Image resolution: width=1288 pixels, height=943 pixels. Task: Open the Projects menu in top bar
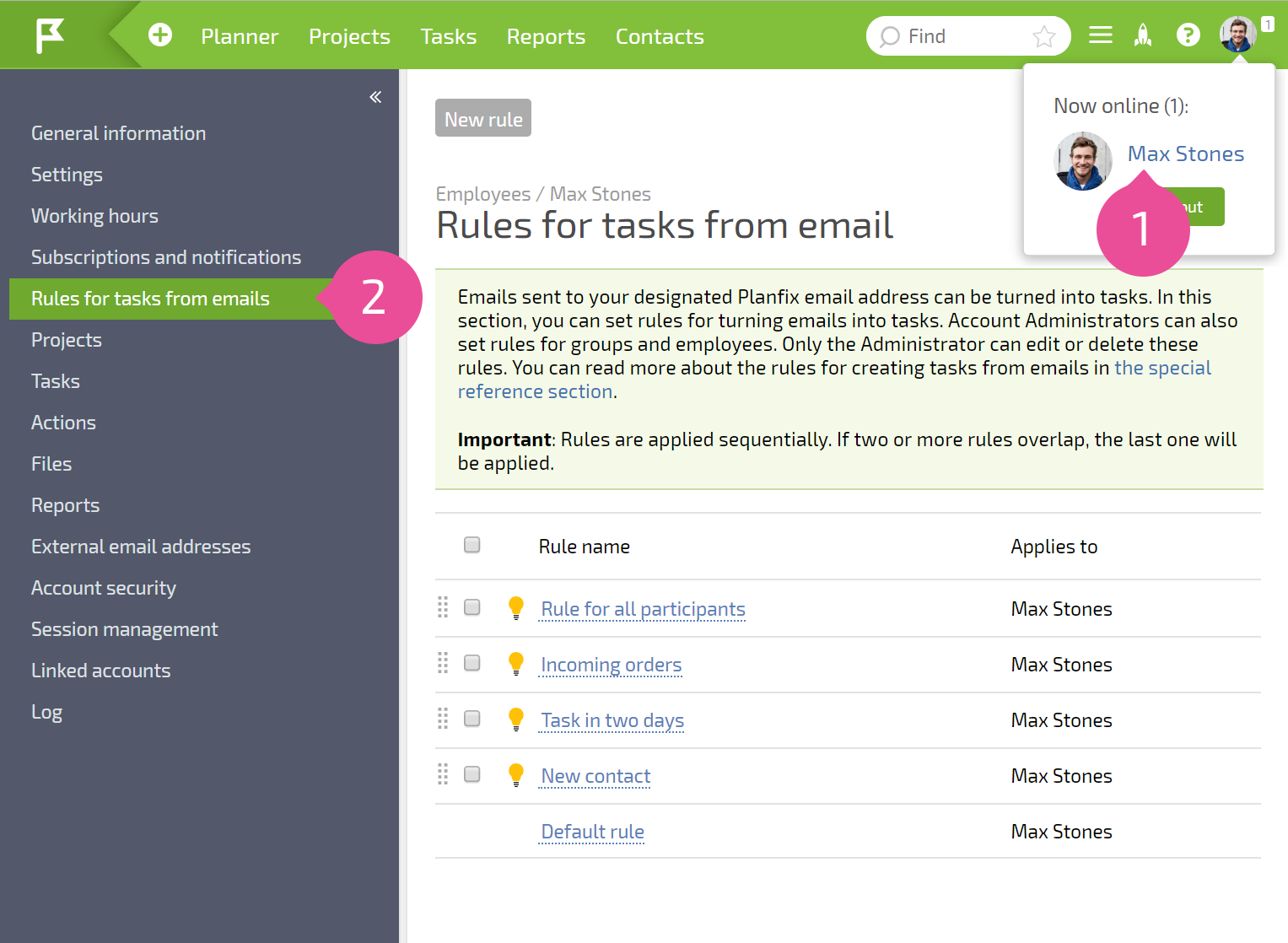pyautogui.click(x=349, y=36)
